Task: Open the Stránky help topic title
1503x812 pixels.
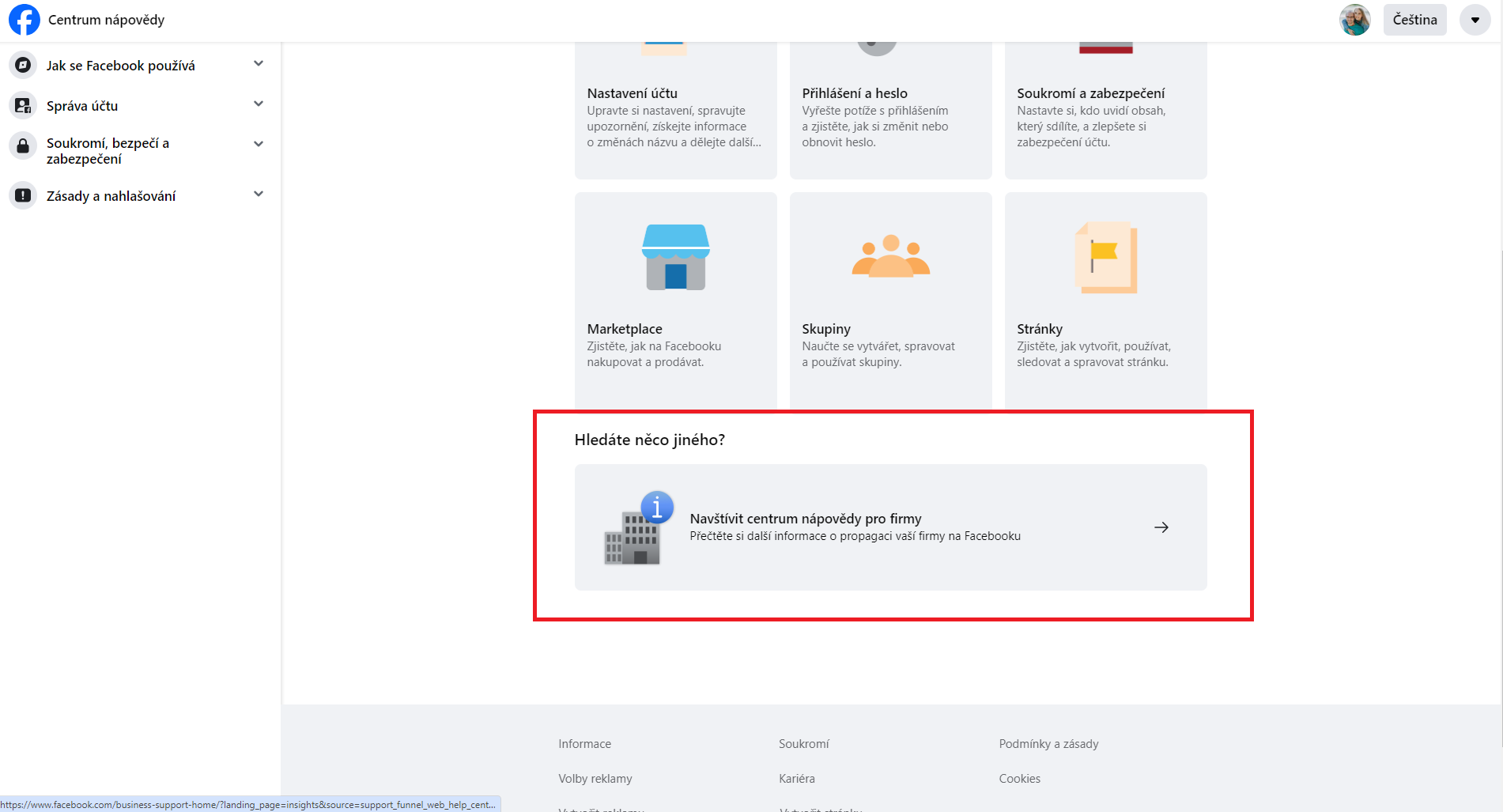Action: coord(1040,329)
